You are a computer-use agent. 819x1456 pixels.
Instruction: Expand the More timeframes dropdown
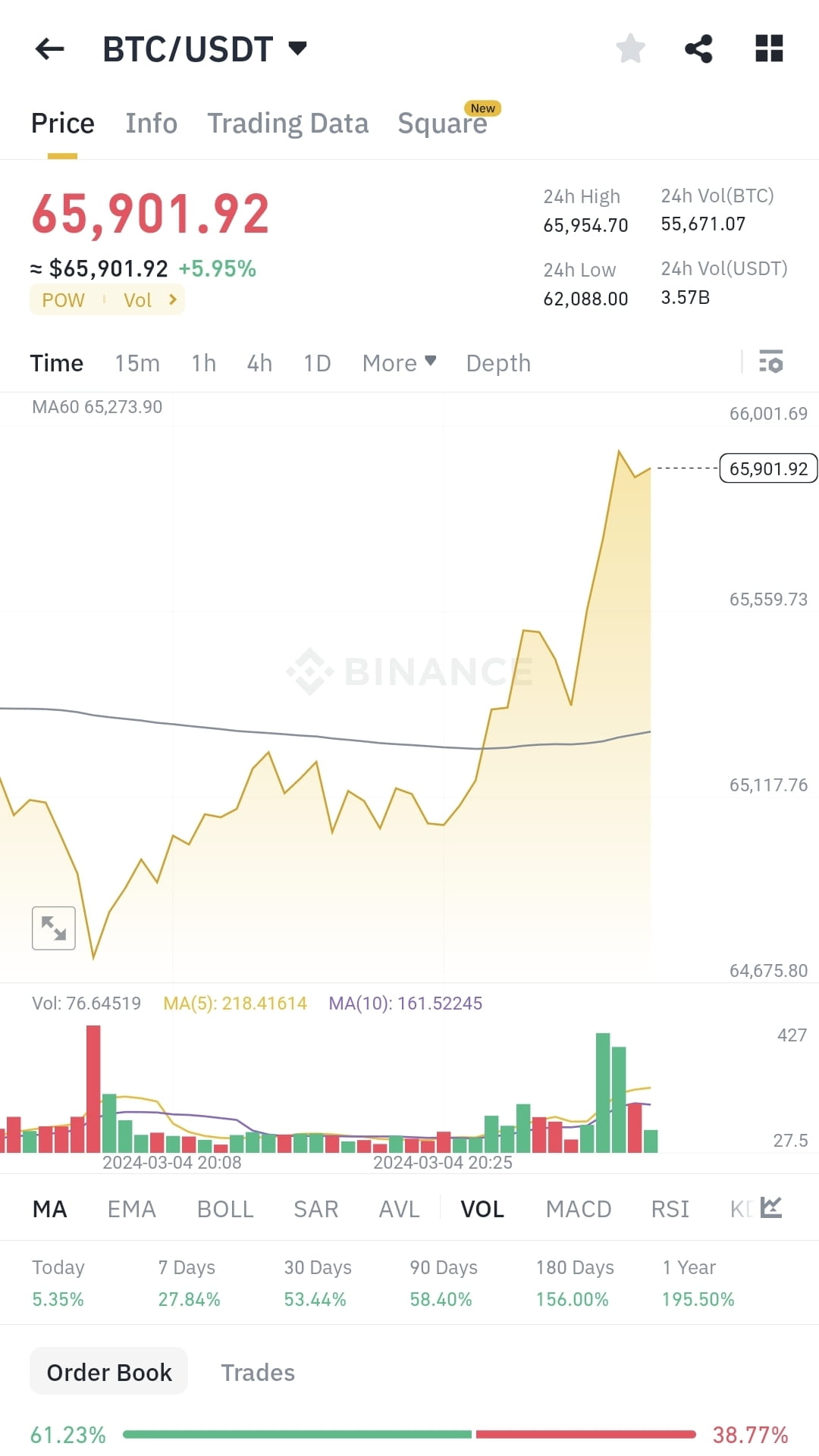[x=398, y=363]
